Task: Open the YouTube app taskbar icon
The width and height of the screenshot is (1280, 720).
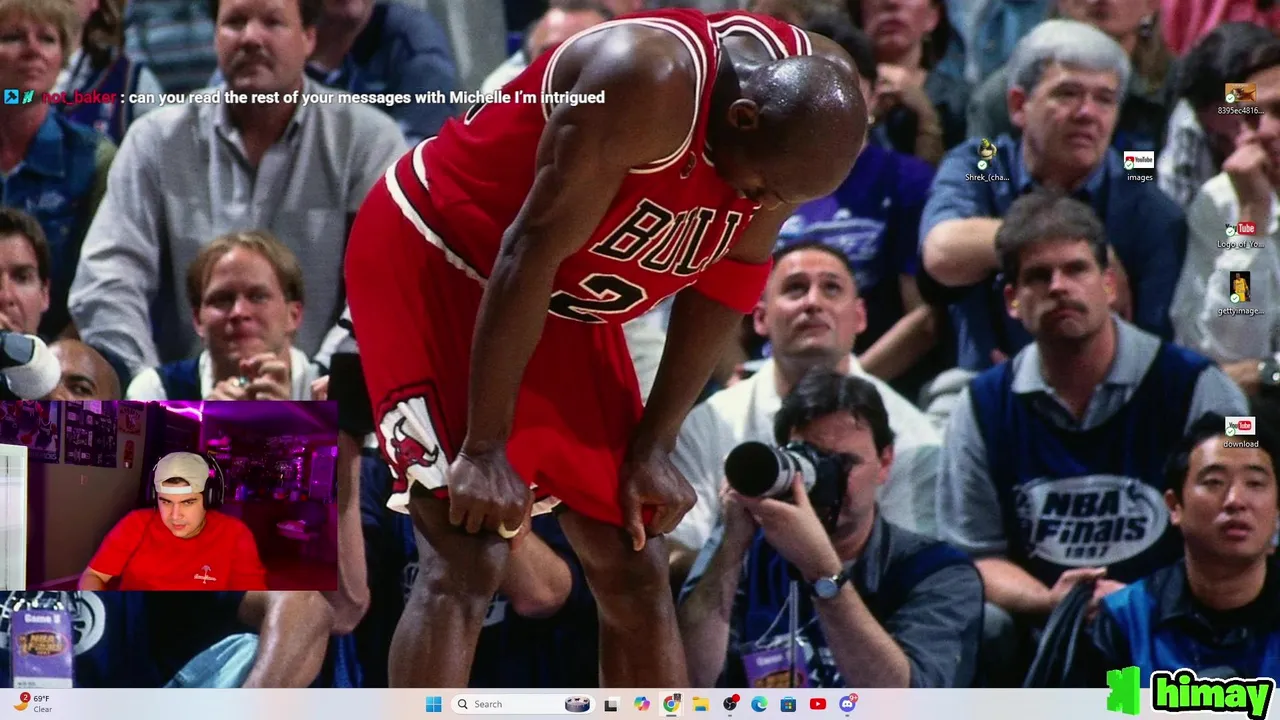Action: pyautogui.click(x=818, y=704)
